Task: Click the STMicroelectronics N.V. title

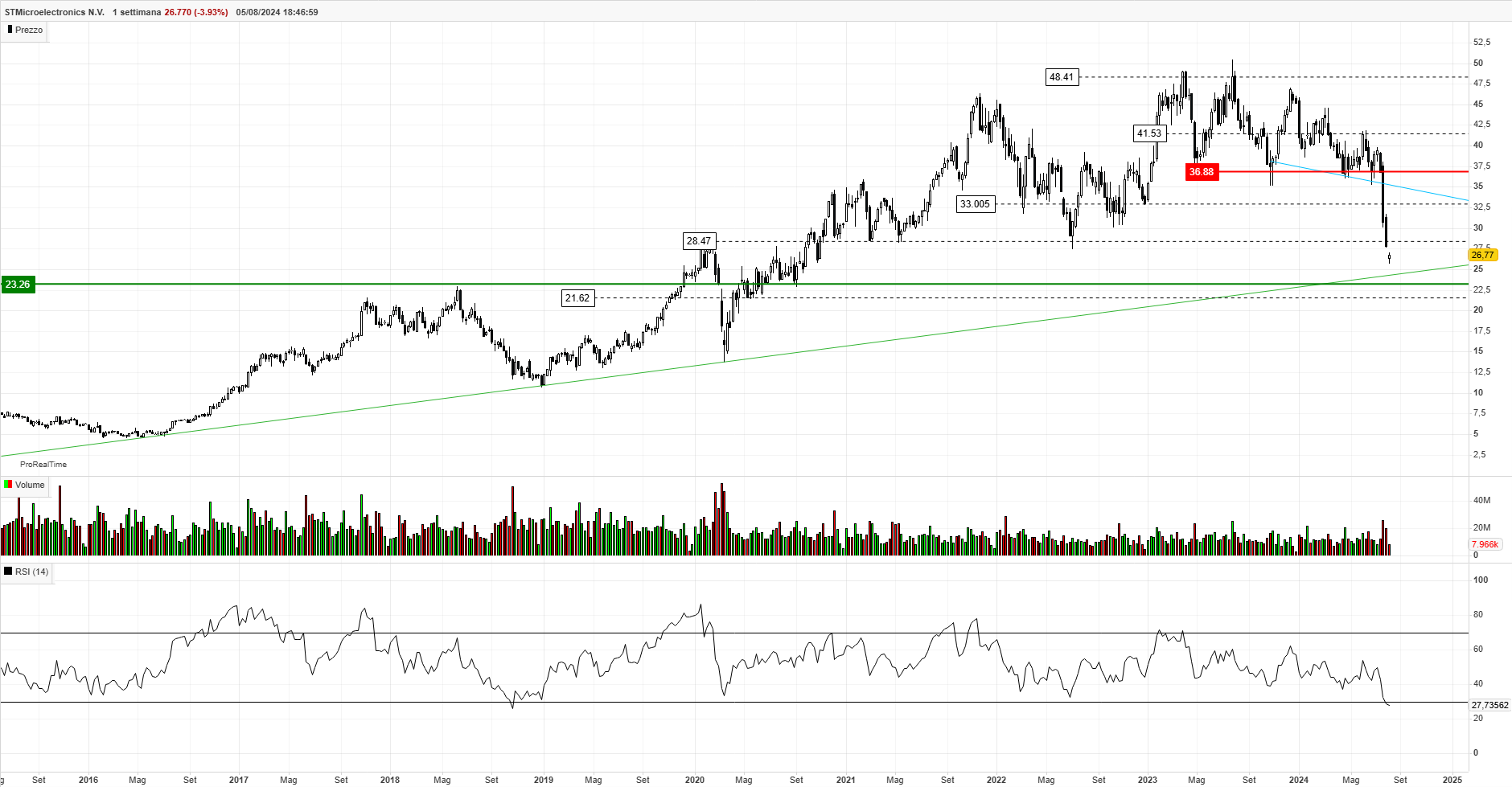Action: (x=55, y=12)
